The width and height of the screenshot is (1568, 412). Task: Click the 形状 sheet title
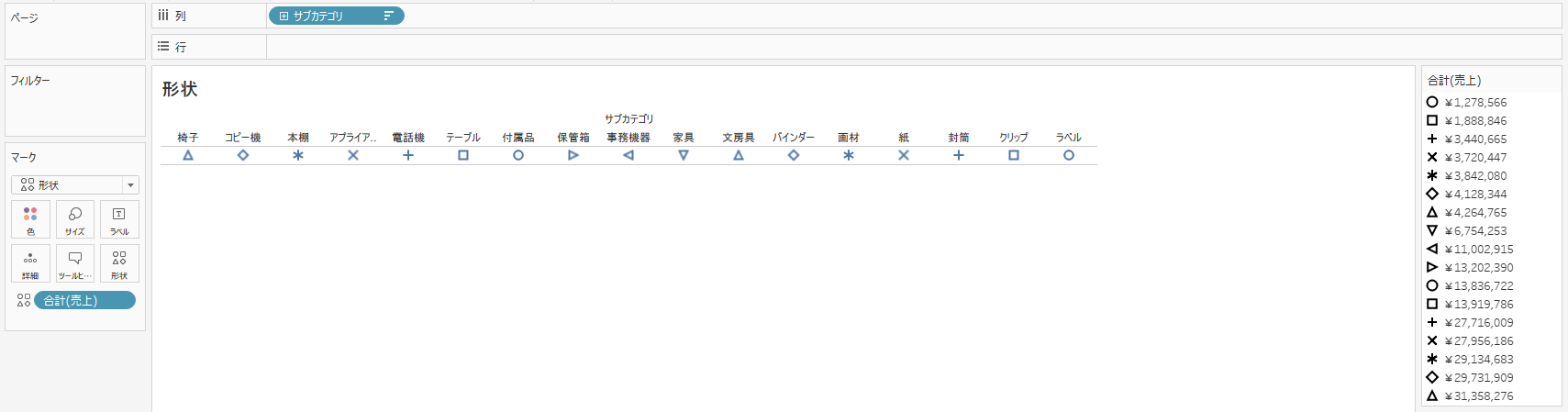(x=180, y=89)
